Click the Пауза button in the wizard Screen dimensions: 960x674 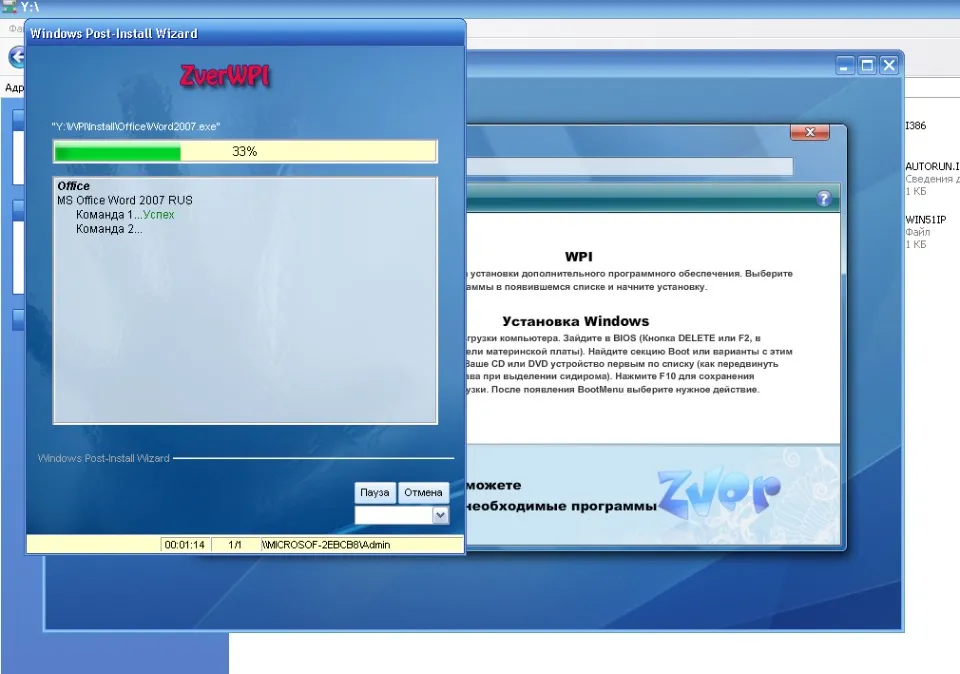[x=375, y=492]
